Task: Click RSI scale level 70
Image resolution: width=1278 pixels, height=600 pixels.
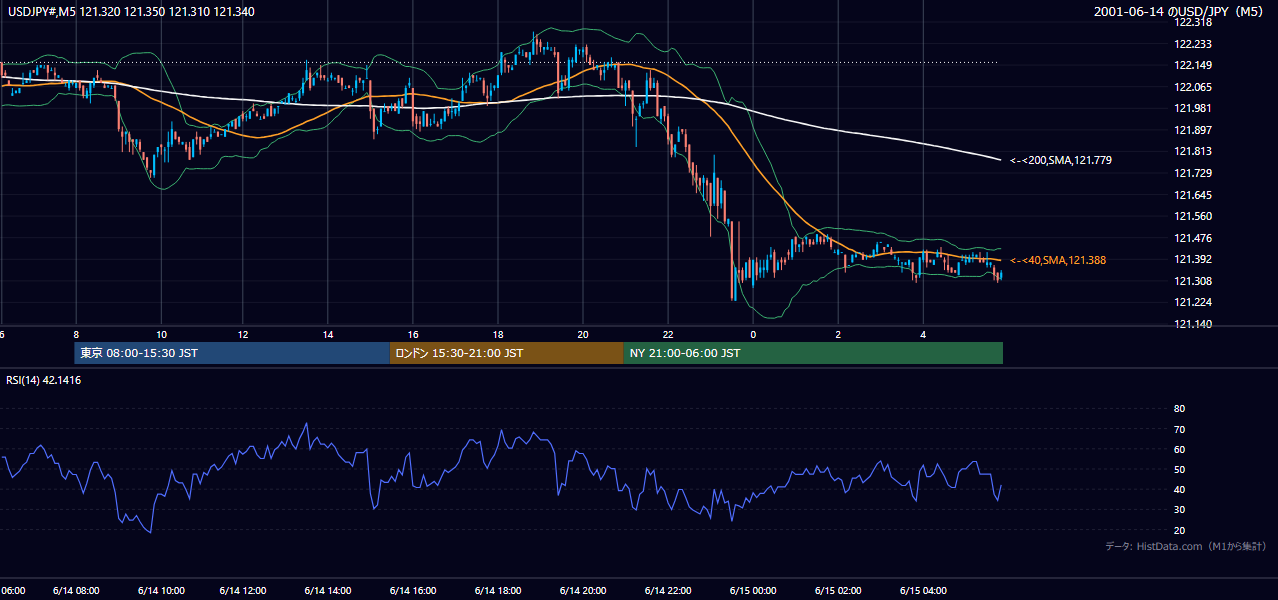Action: pyautogui.click(x=1179, y=429)
